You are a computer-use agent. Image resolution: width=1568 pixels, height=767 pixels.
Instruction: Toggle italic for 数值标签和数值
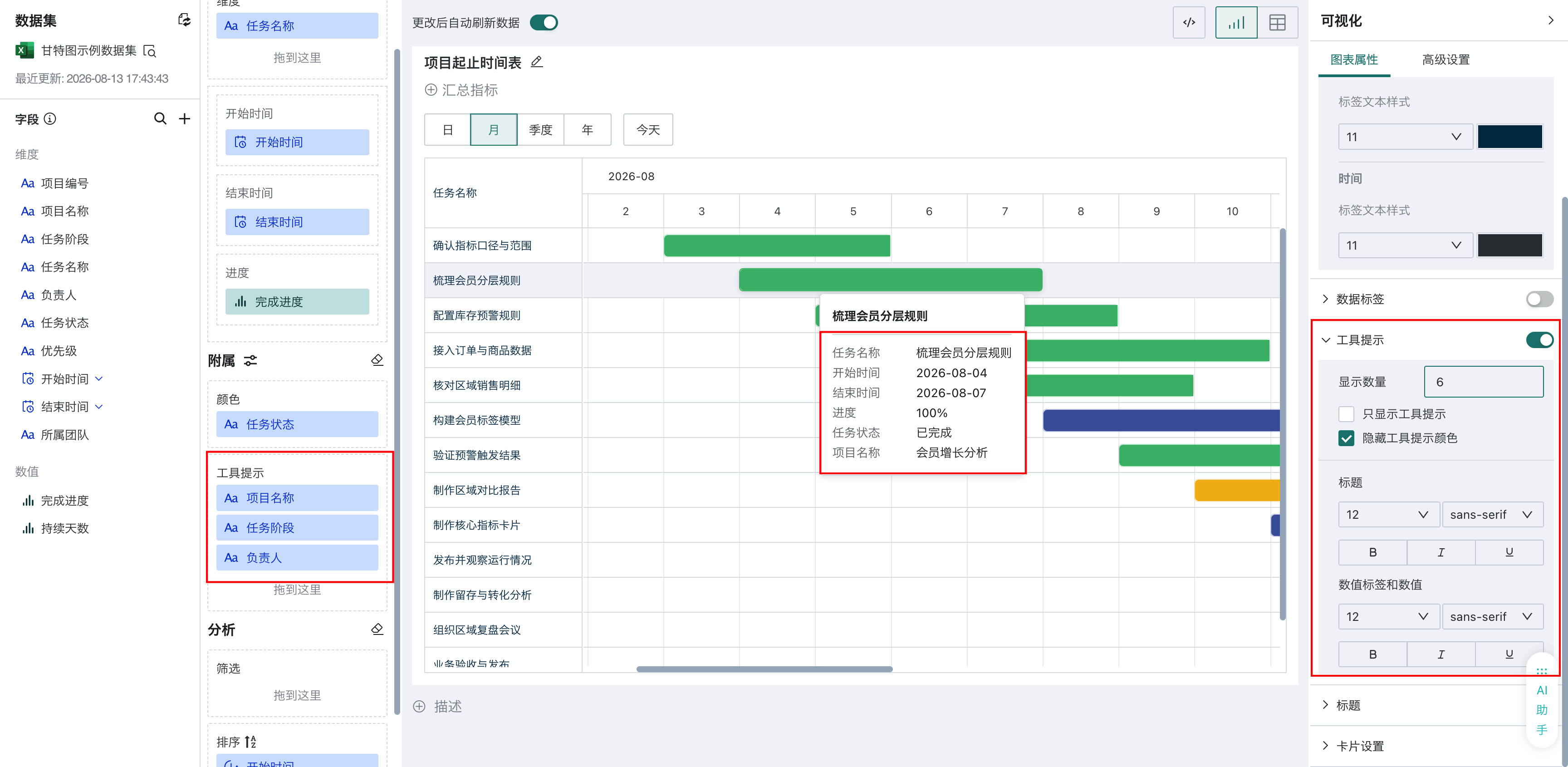pyautogui.click(x=1441, y=654)
